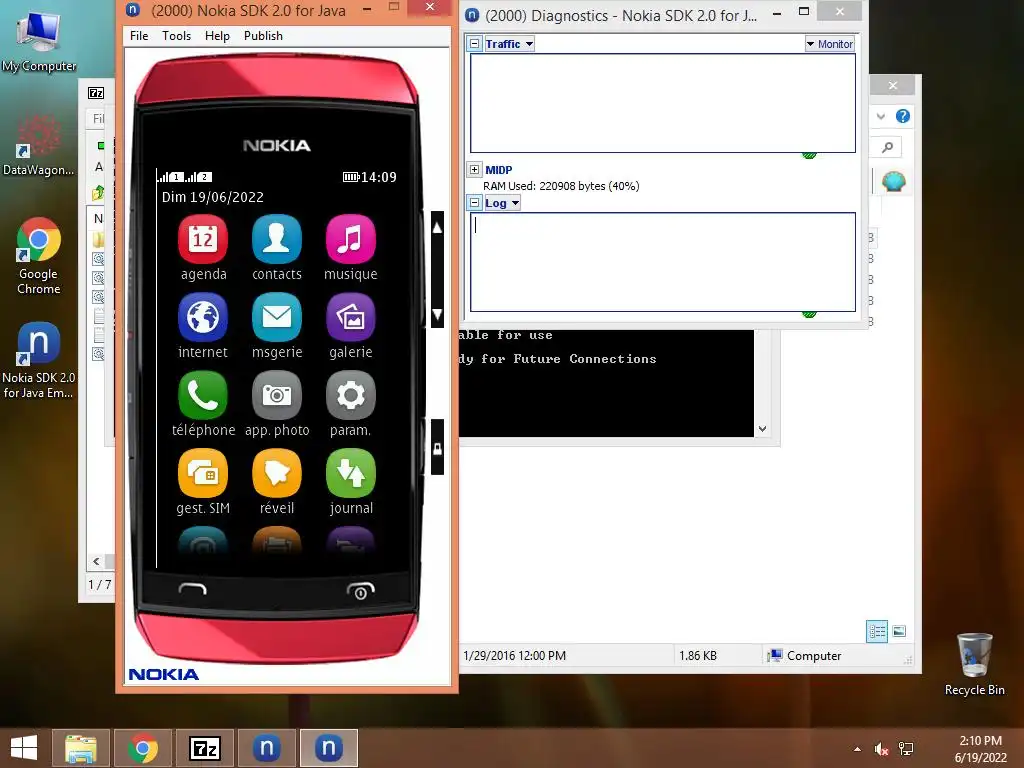Open the Traffic dropdown arrow
Image resolution: width=1024 pixels, height=768 pixels.
tap(529, 44)
